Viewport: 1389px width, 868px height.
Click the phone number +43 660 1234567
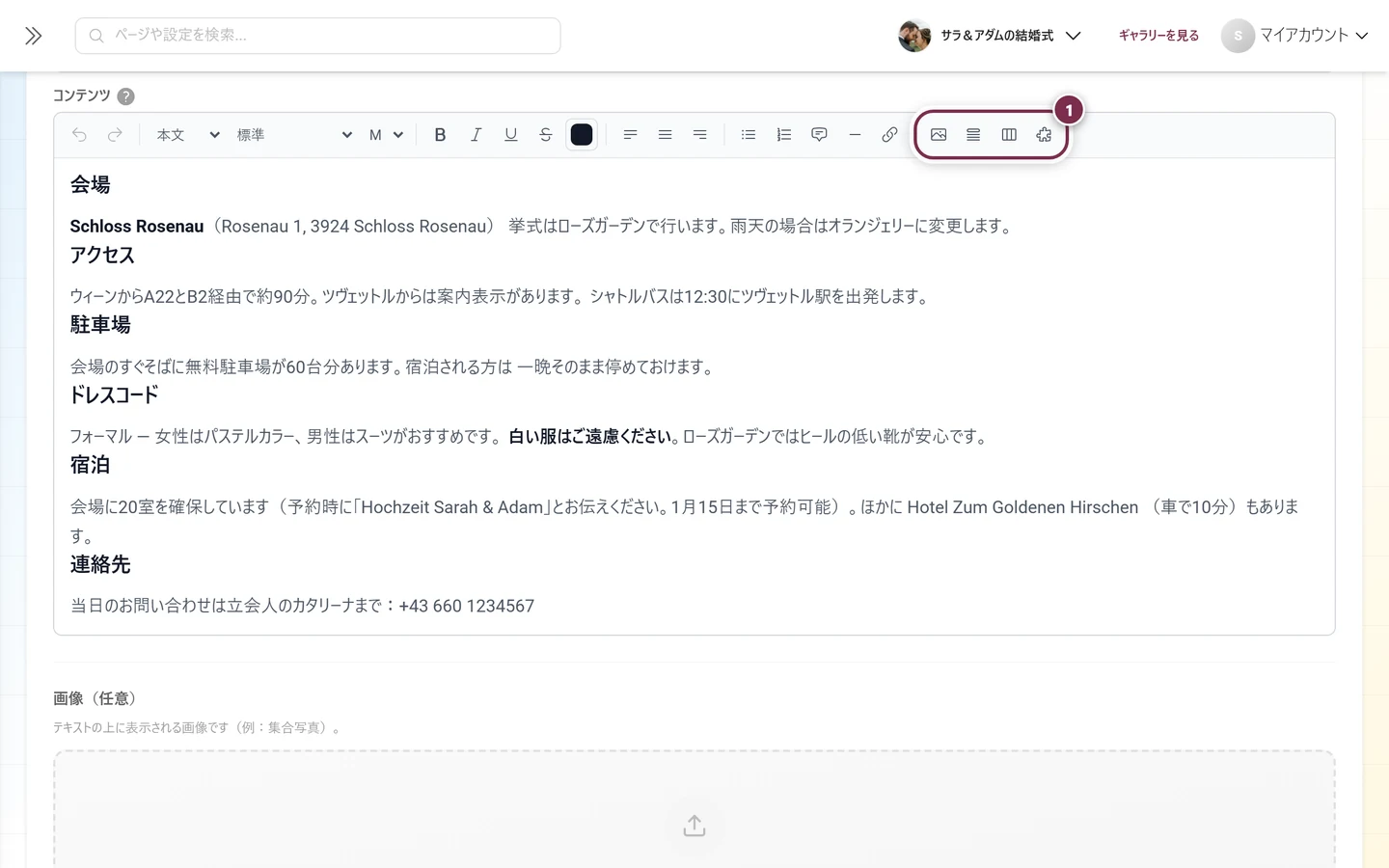(466, 607)
